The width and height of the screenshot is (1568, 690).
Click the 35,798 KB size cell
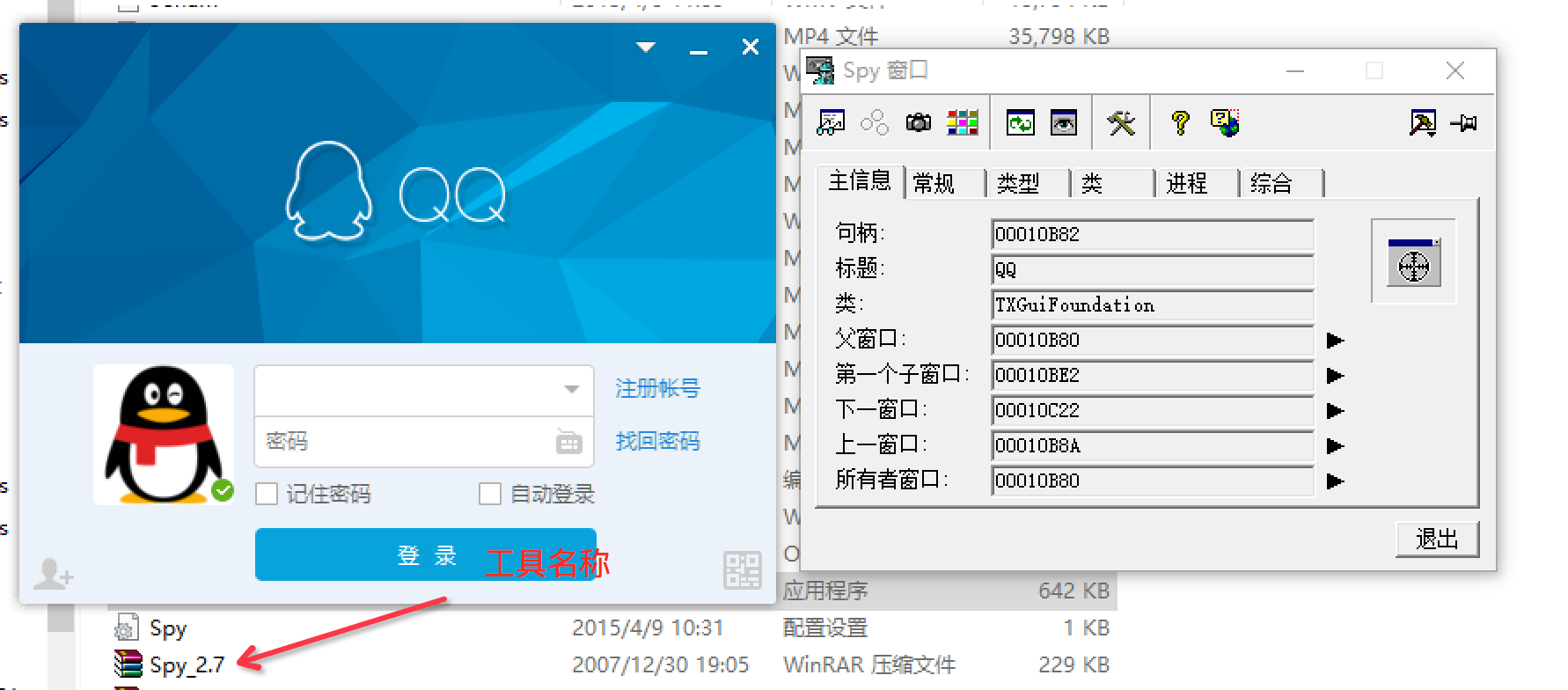[x=1059, y=36]
